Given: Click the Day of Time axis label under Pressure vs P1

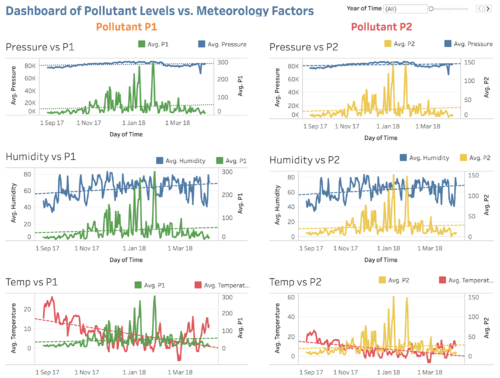Looking at the screenshot, I should (126, 134).
